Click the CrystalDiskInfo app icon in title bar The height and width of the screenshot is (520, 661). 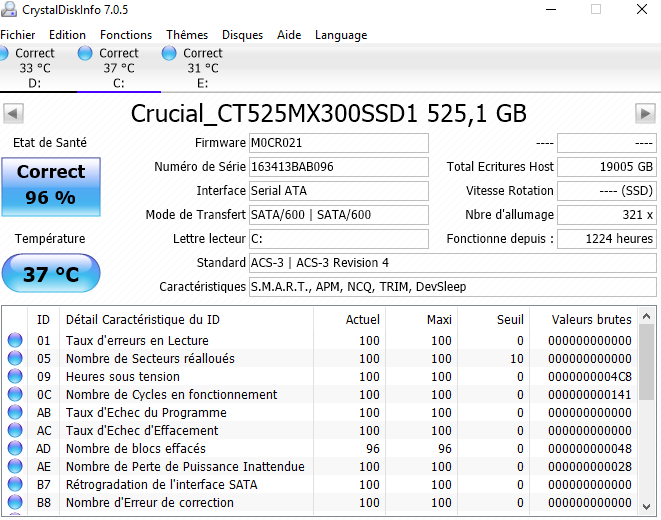[10, 10]
